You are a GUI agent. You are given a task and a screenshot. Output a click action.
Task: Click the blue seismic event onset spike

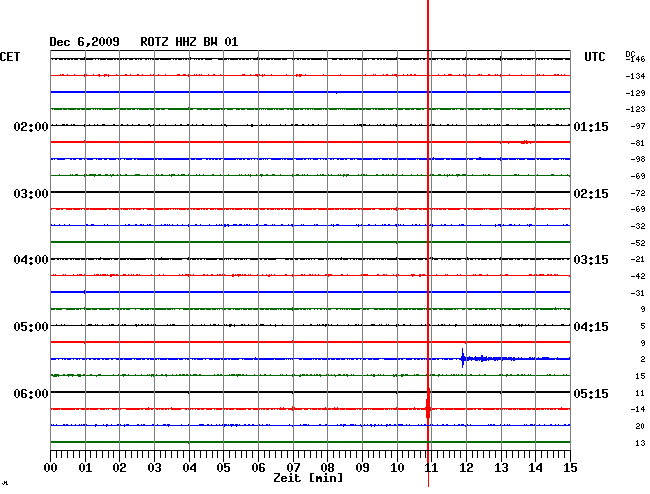(x=463, y=358)
